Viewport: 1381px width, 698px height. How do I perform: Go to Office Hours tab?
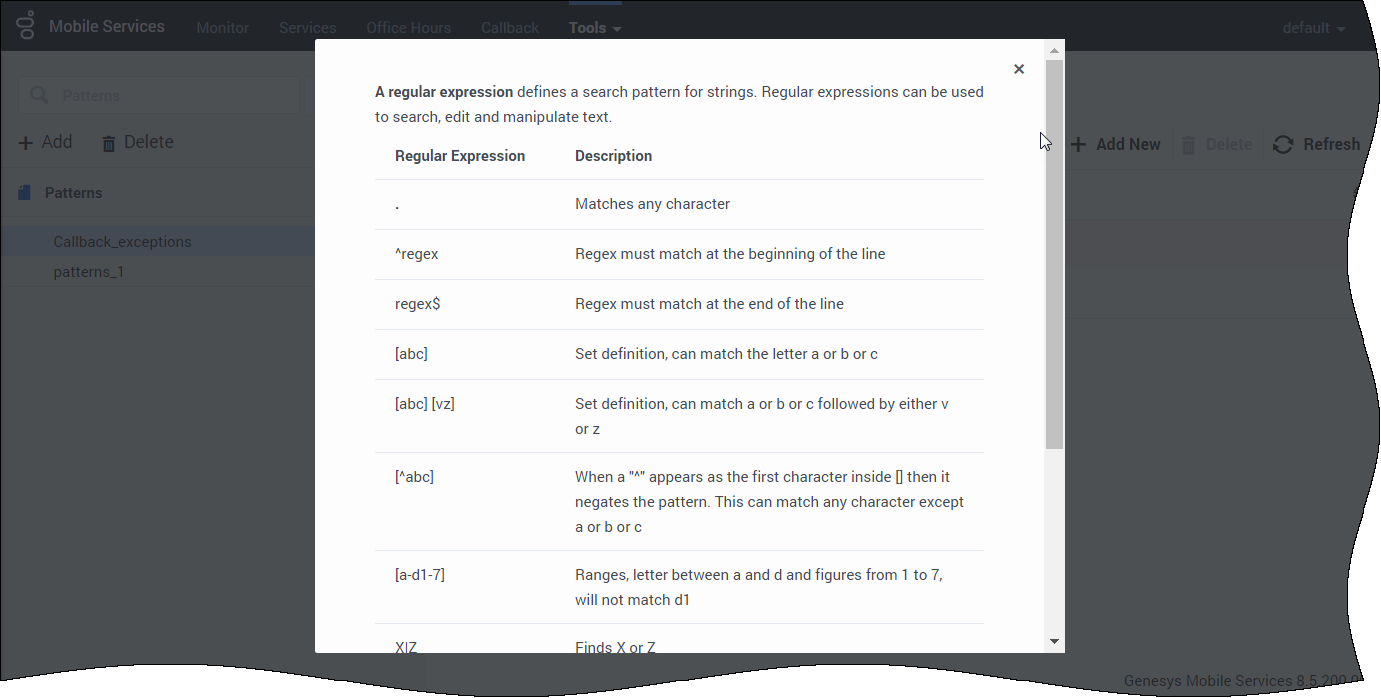coord(408,28)
